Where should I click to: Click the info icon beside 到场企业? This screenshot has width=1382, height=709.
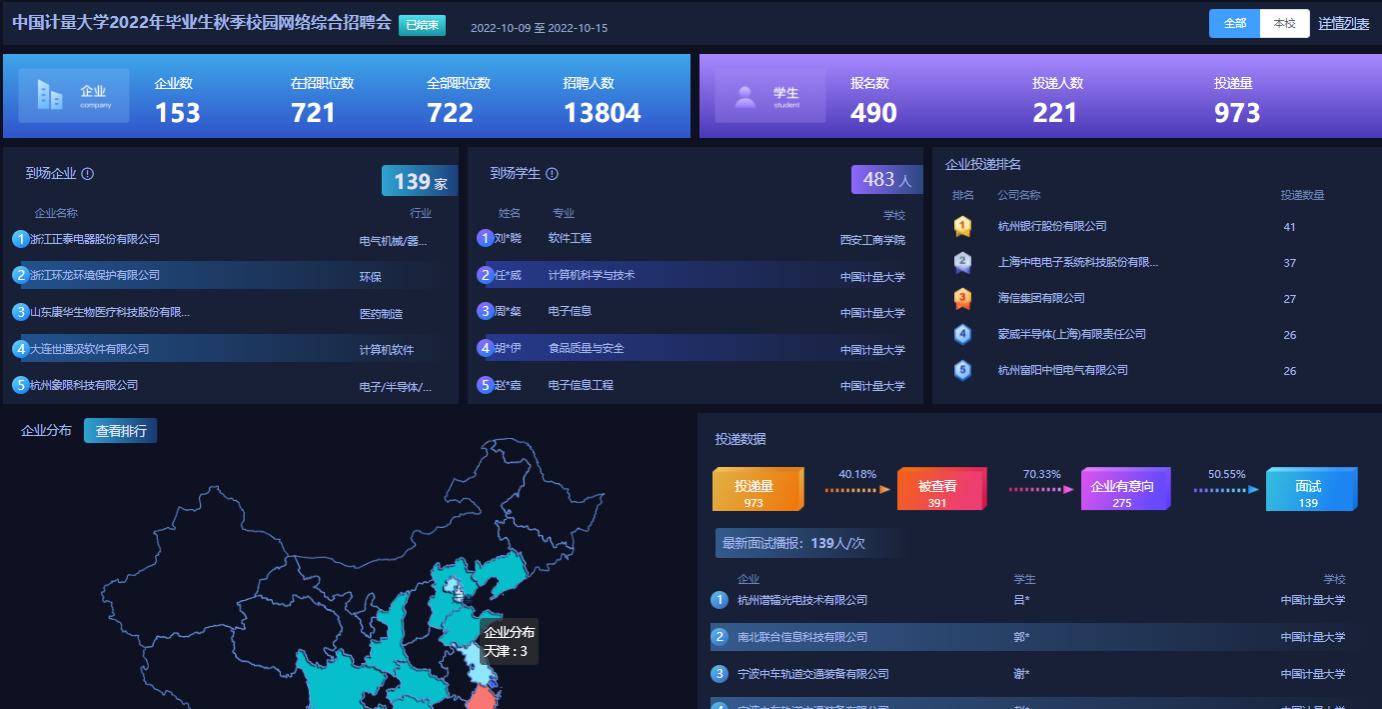[88, 174]
